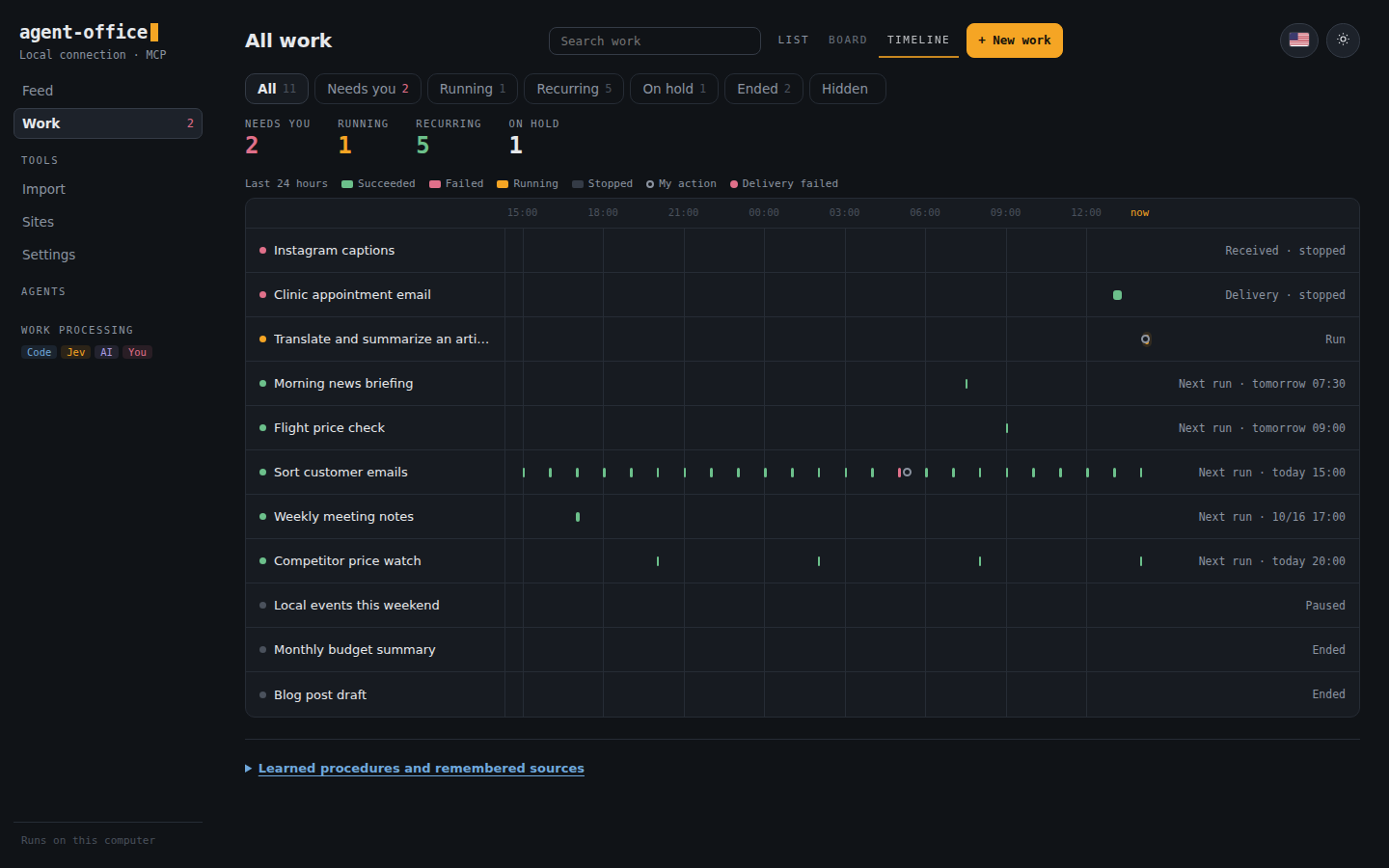The image size is (1389, 868).
Task: Open Settings in the sidebar
Action: tap(49, 255)
